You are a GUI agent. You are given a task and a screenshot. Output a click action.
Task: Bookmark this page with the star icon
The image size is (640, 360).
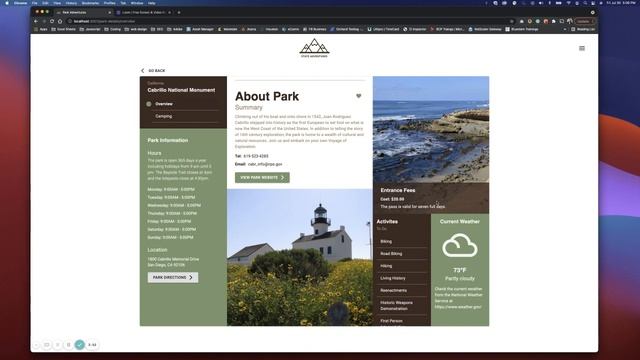click(511, 21)
